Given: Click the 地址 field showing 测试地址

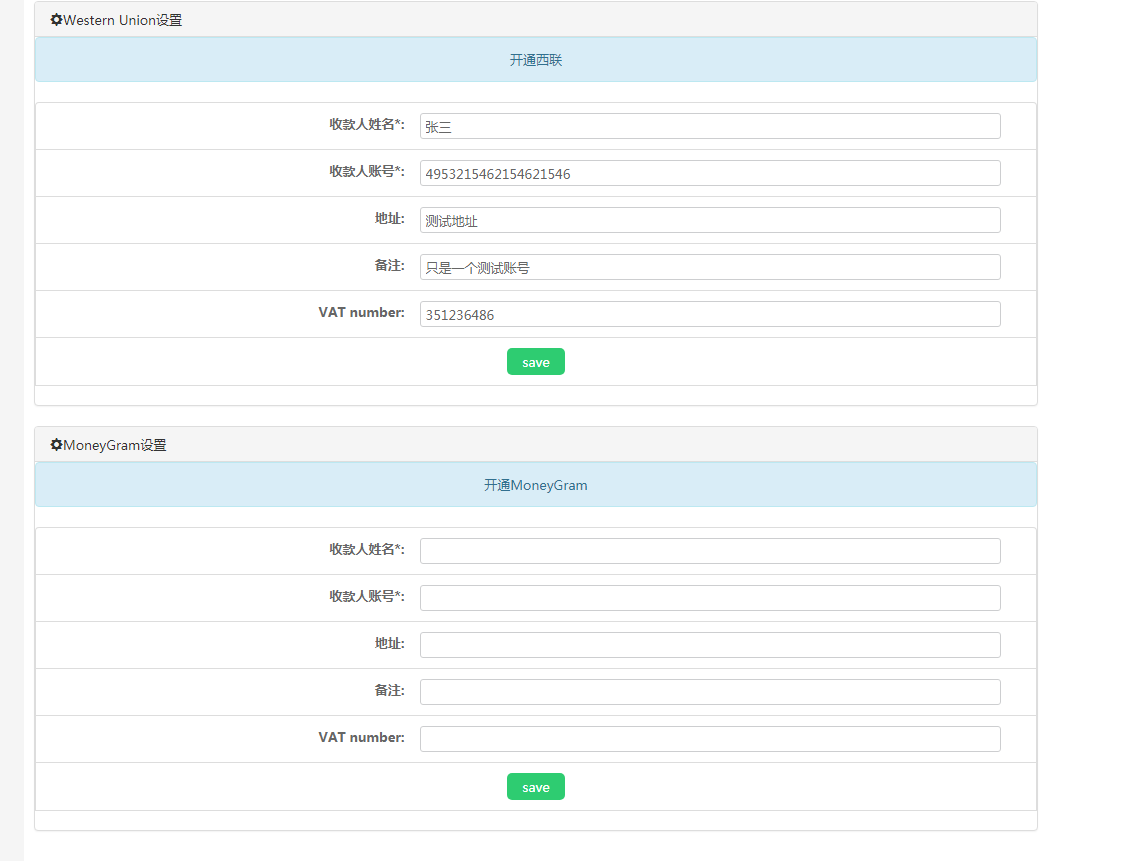Looking at the screenshot, I should point(709,219).
